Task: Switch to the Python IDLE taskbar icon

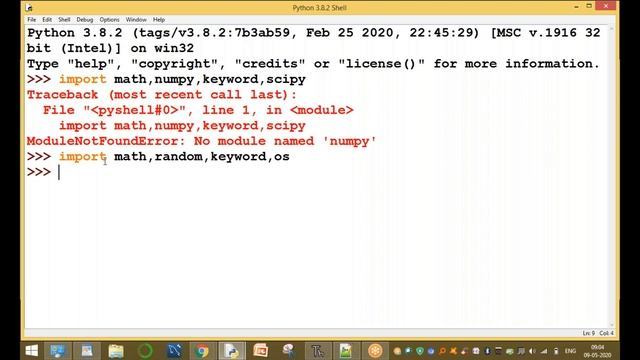Action: click(x=231, y=351)
